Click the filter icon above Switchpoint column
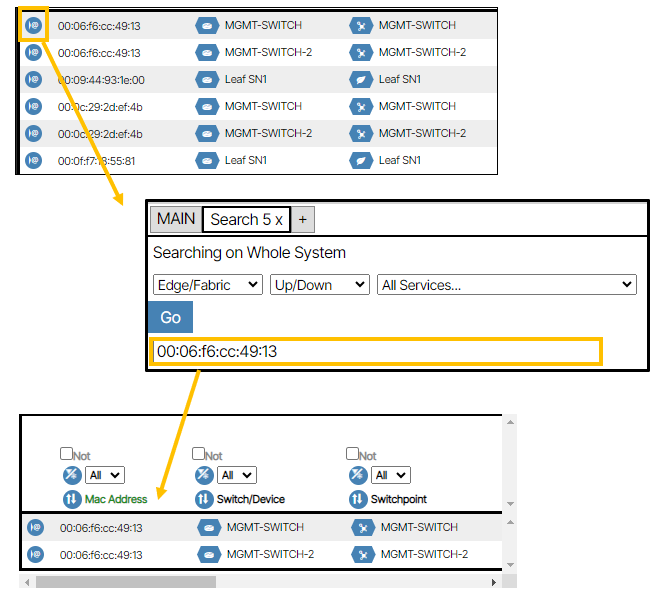 tap(357, 475)
